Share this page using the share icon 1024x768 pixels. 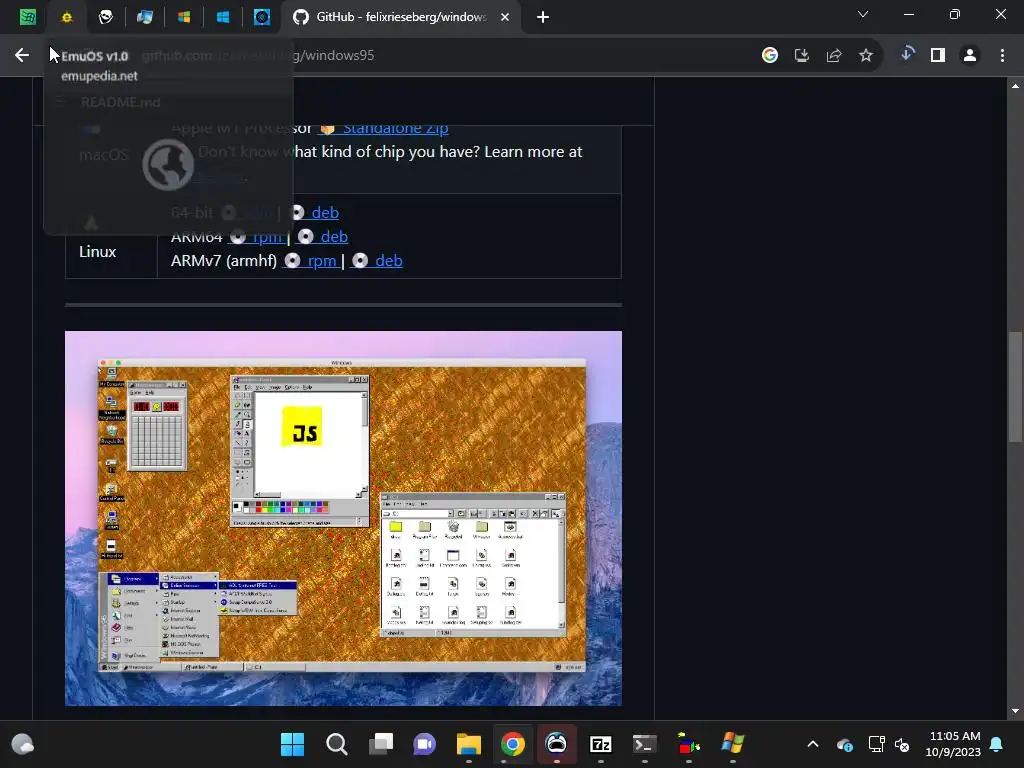(834, 56)
